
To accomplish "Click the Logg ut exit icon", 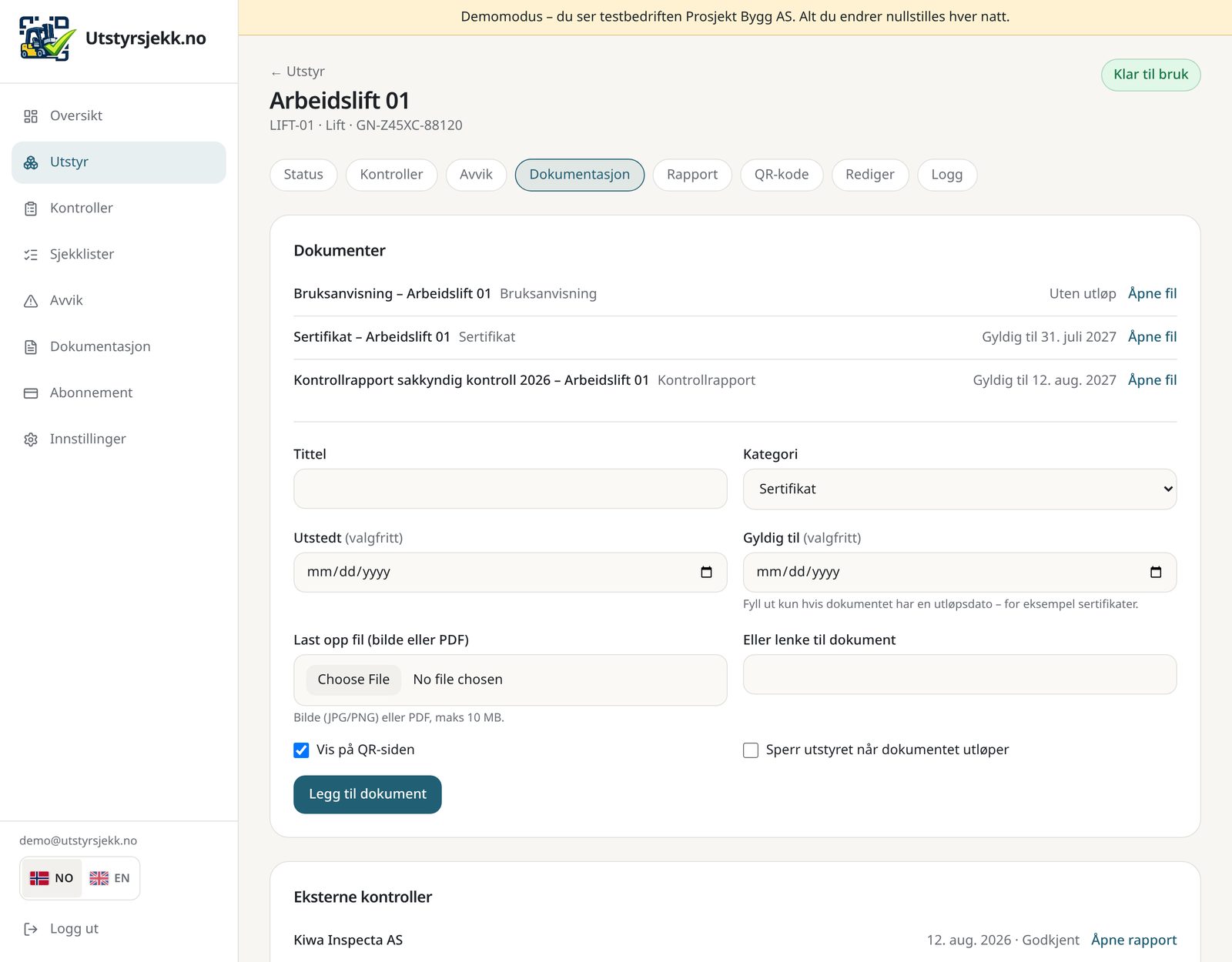I will click(x=31, y=929).
